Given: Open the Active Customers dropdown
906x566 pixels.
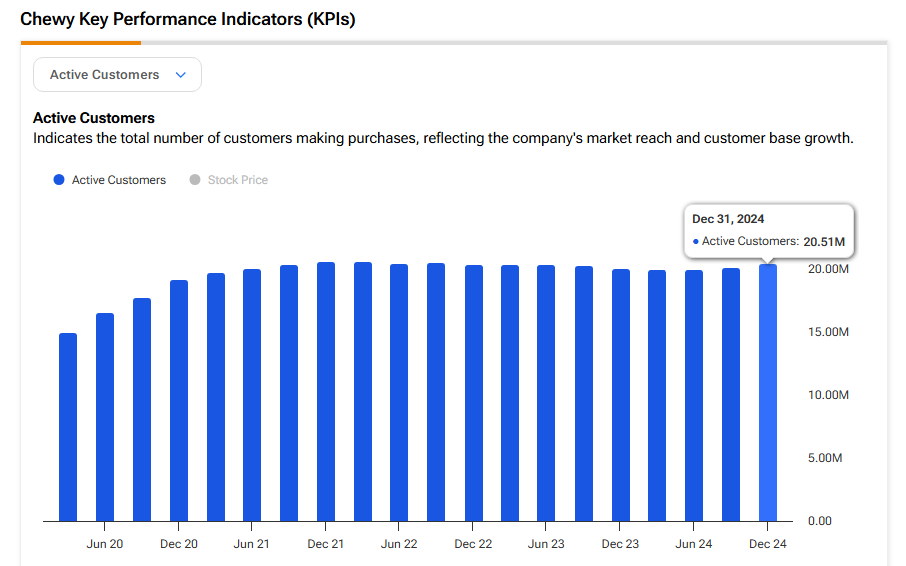Looking at the screenshot, I should click(117, 75).
